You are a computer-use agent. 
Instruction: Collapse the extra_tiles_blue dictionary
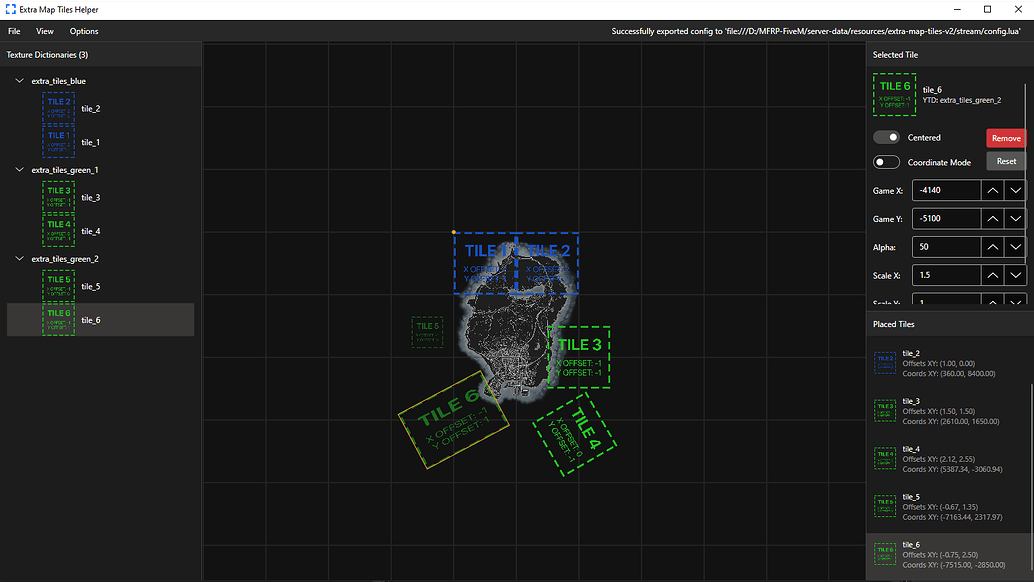point(19,81)
